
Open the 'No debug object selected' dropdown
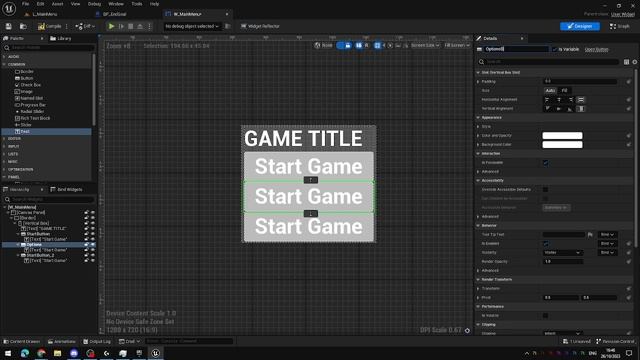tap(192, 26)
